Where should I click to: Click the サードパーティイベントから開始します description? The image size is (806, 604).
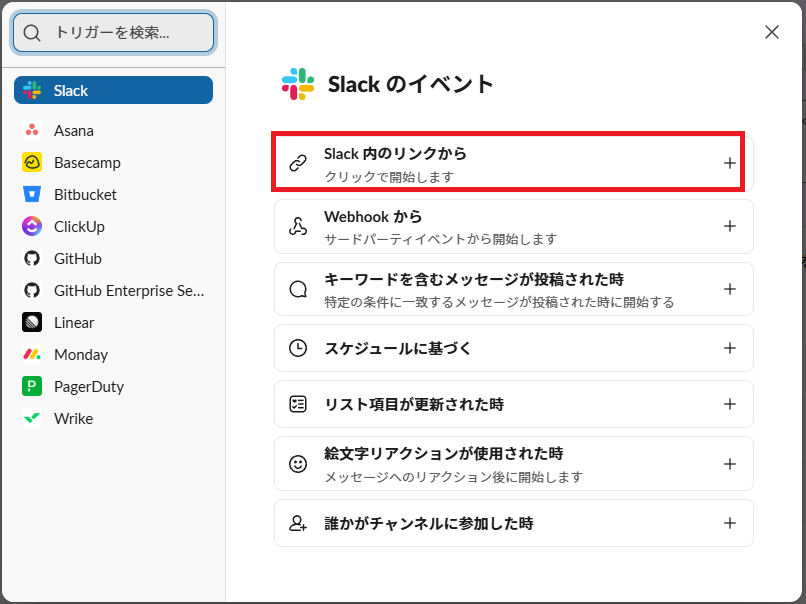point(441,239)
